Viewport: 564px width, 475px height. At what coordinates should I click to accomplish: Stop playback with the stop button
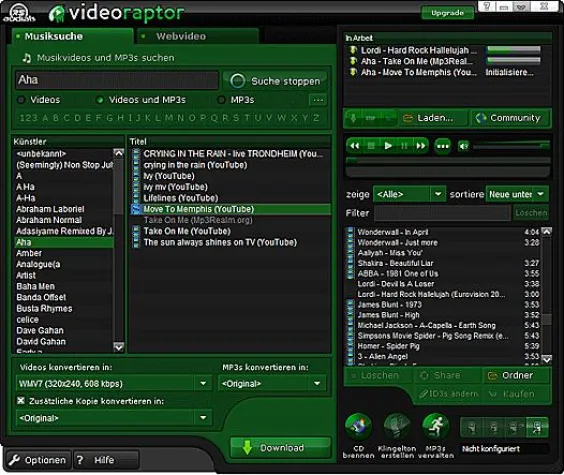pyautogui.click(x=371, y=146)
